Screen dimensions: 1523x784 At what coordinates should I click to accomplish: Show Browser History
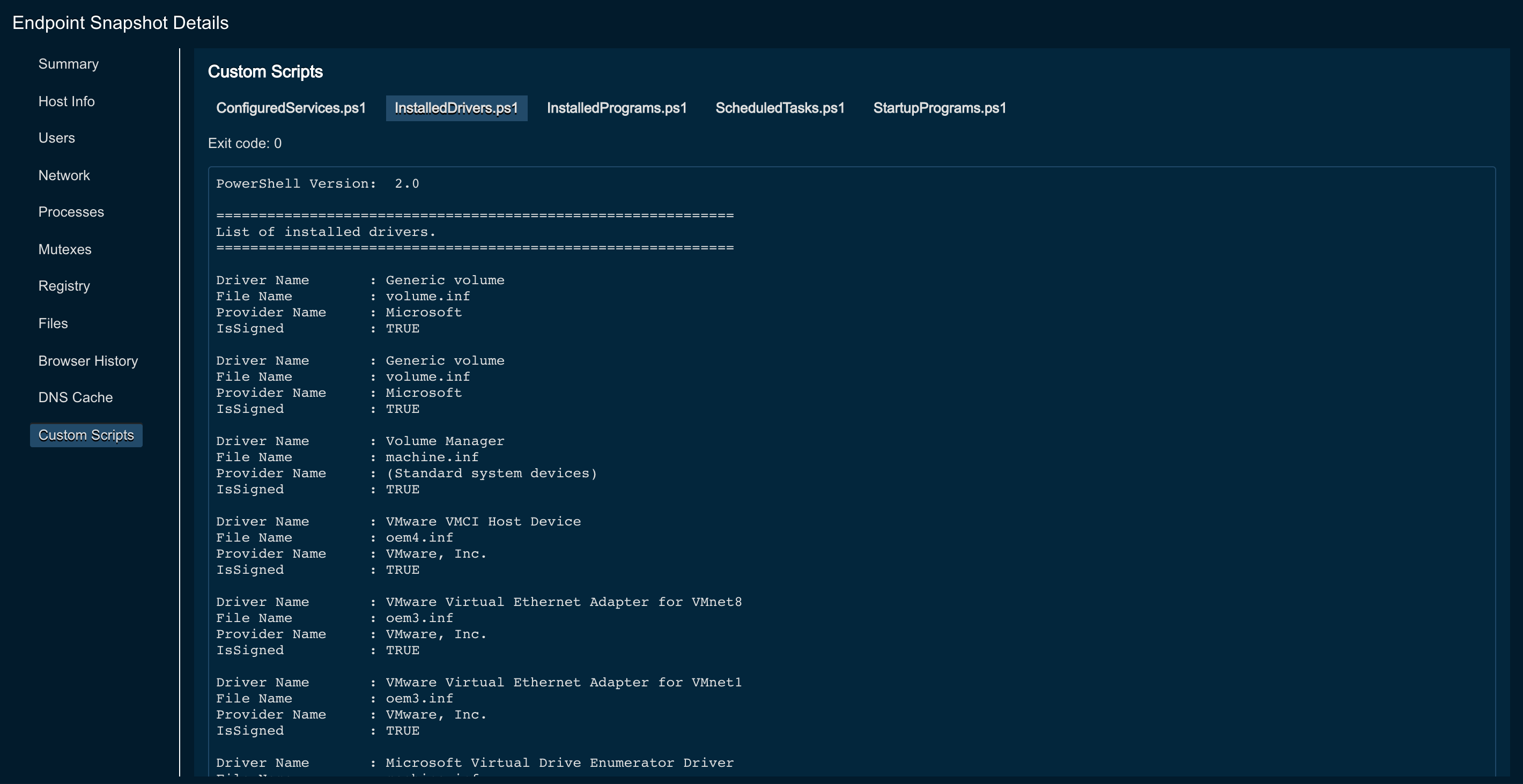(87, 361)
